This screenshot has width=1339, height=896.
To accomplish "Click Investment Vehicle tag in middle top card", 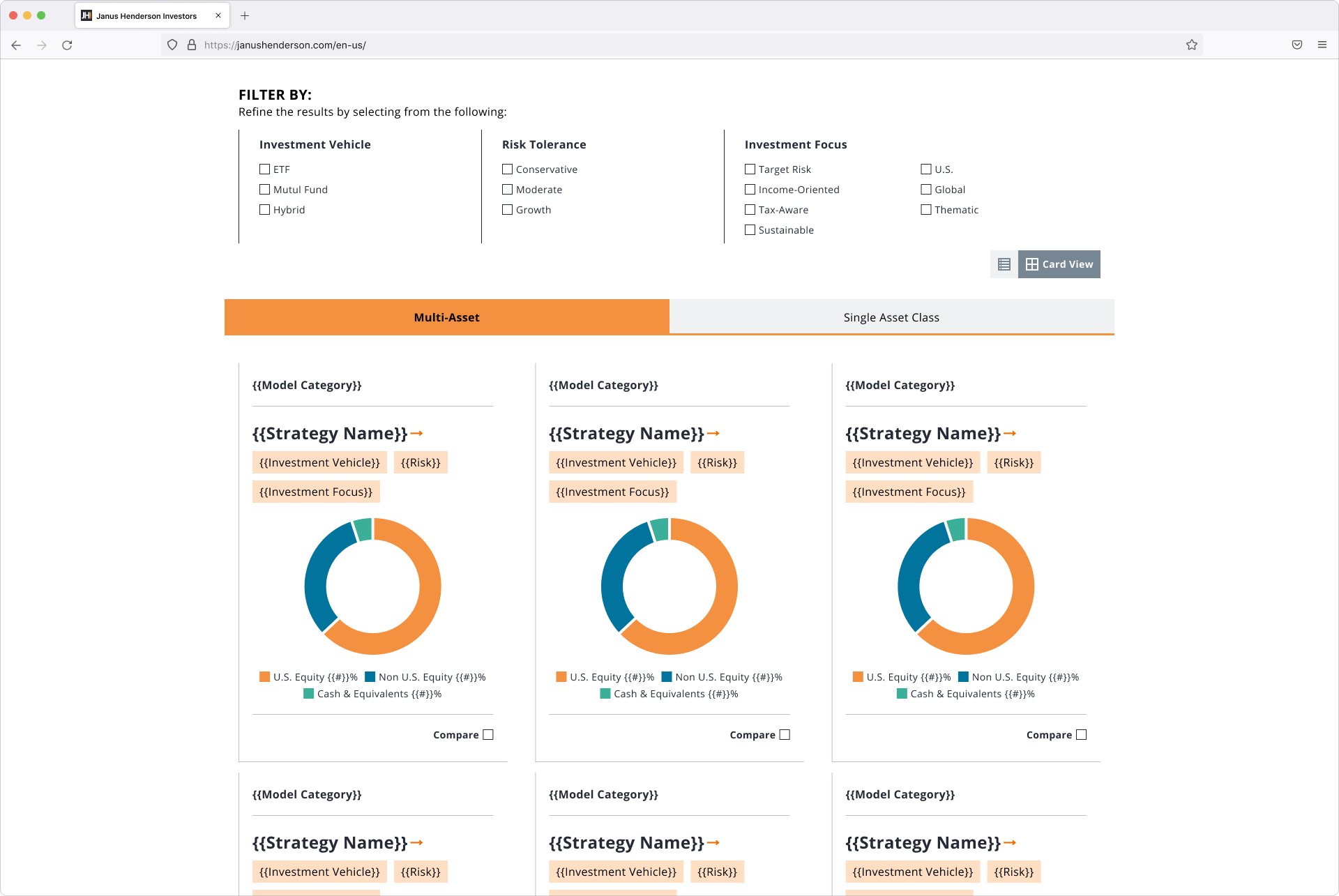I will (x=616, y=463).
